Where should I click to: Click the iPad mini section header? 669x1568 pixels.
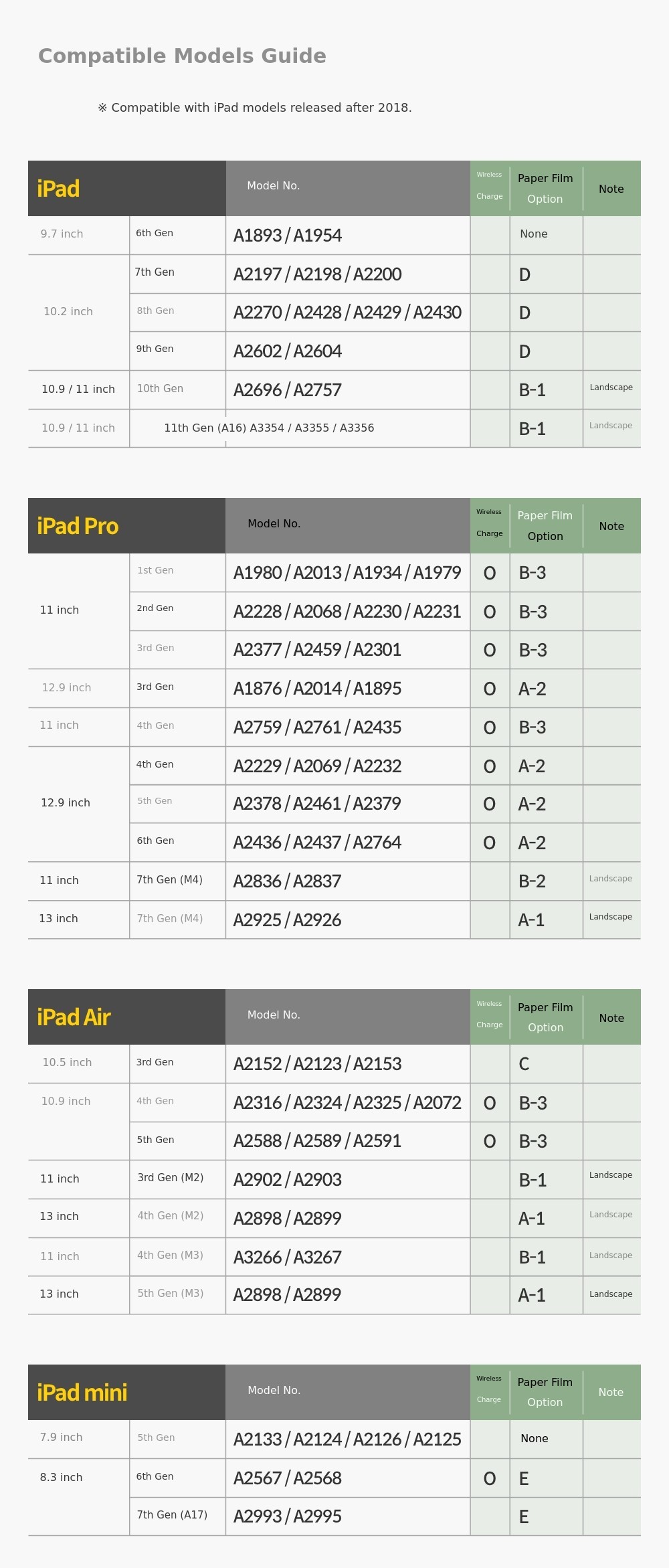pyautogui.click(x=82, y=1393)
